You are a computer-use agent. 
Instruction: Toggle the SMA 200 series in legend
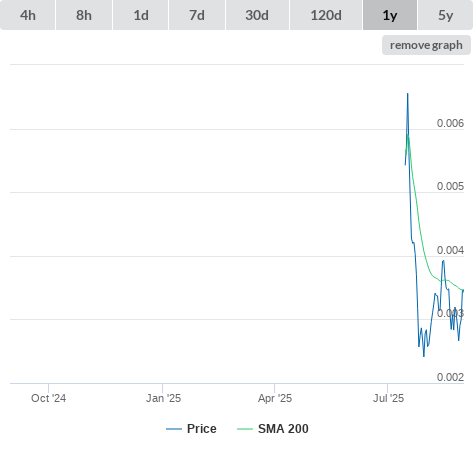(273, 429)
